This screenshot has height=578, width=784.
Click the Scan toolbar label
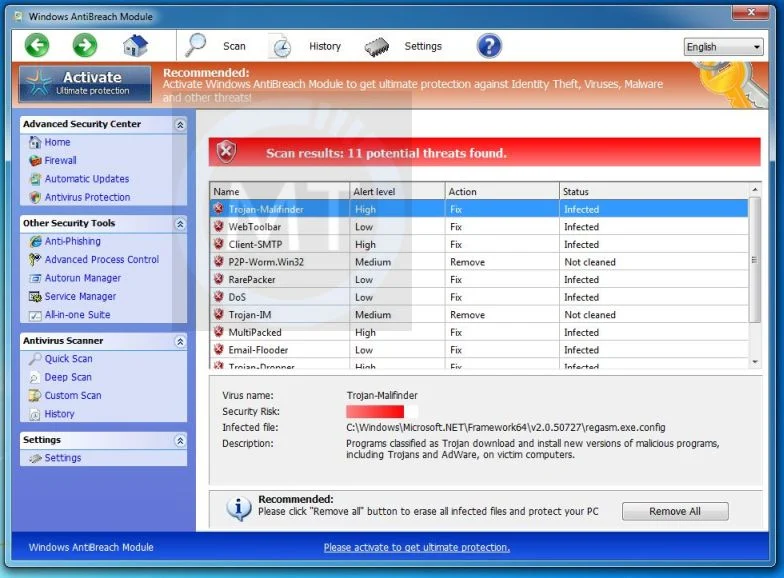tap(234, 46)
